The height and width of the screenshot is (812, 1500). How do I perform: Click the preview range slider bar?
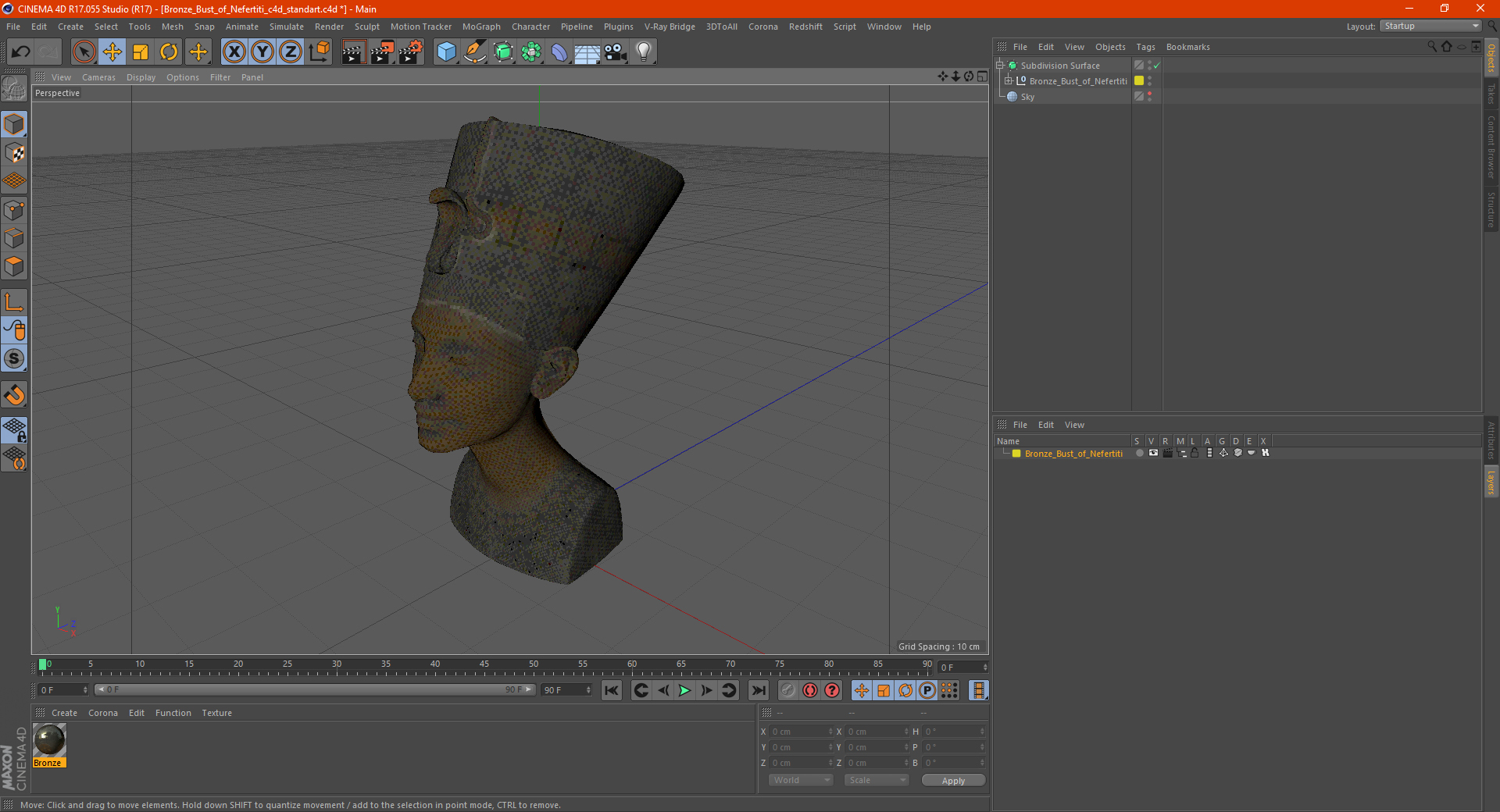(x=315, y=689)
